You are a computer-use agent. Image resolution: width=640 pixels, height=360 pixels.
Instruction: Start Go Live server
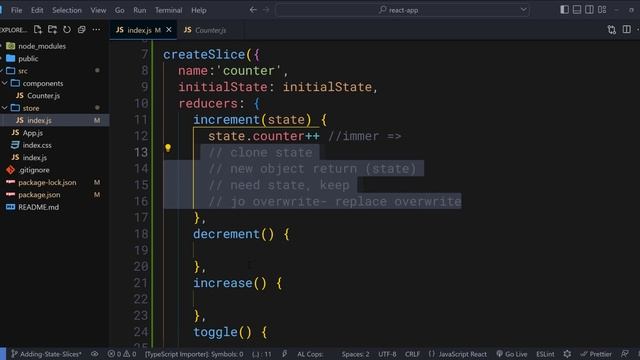pos(511,354)
